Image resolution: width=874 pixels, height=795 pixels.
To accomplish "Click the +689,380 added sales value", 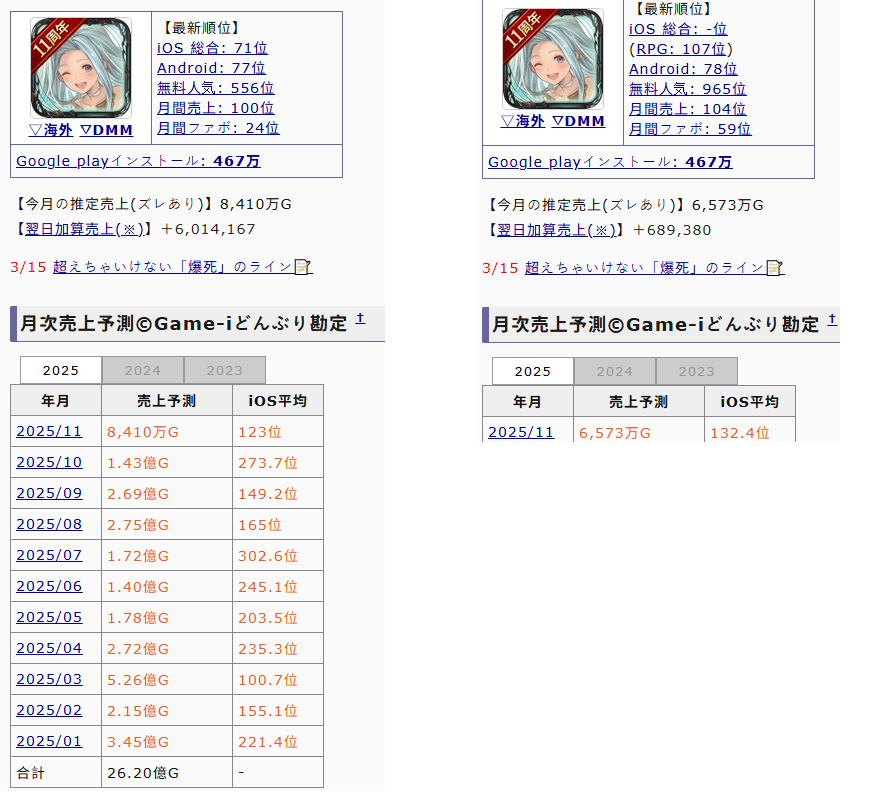I will pos(672,230).
